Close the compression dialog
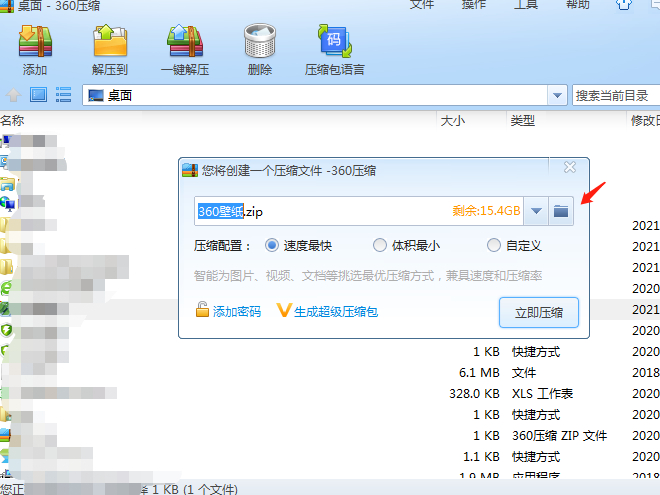Image resolution: width=660 pixels, height=495 pixels. pyautogui.click(x=570, y=168)
